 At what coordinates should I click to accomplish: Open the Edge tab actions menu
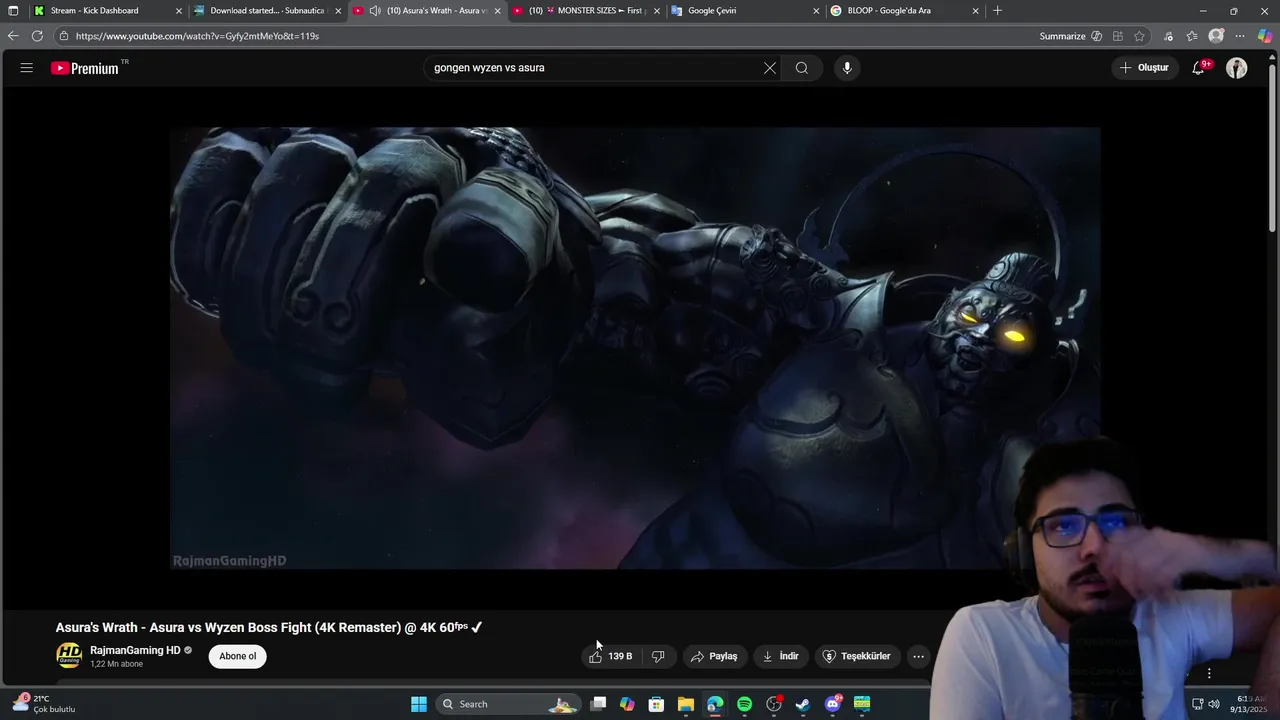[x=13, y=10]
